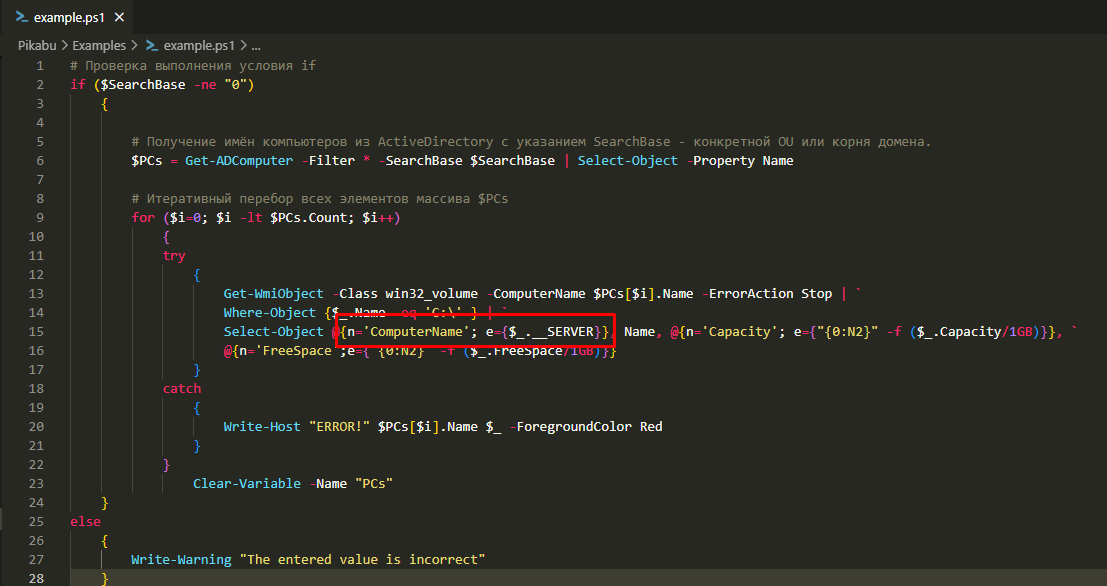Click Write-Host on line 20
Screen dimensions: 1107x586
pos(262,427)
